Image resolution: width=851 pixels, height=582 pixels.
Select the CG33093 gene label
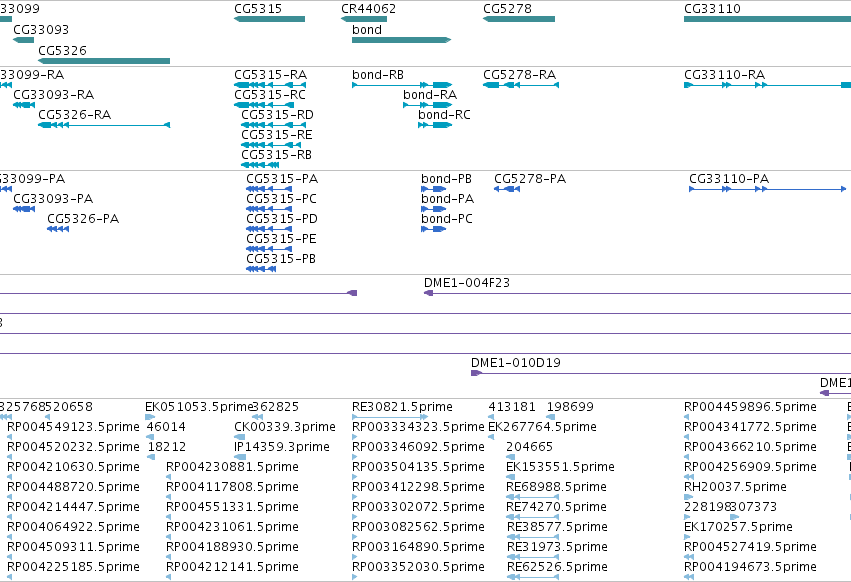click(x=41, y=29)
